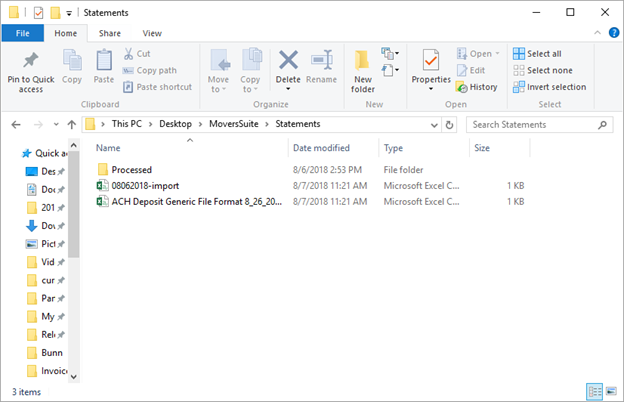This screenshot has height=402, width=624.
Task: Open the Share ribbon tab
Action: pyautogui.click(x=110, y=33)
